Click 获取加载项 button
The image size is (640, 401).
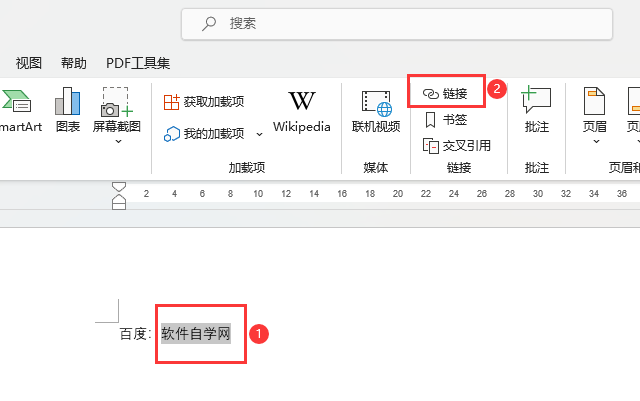pos(204,102)
